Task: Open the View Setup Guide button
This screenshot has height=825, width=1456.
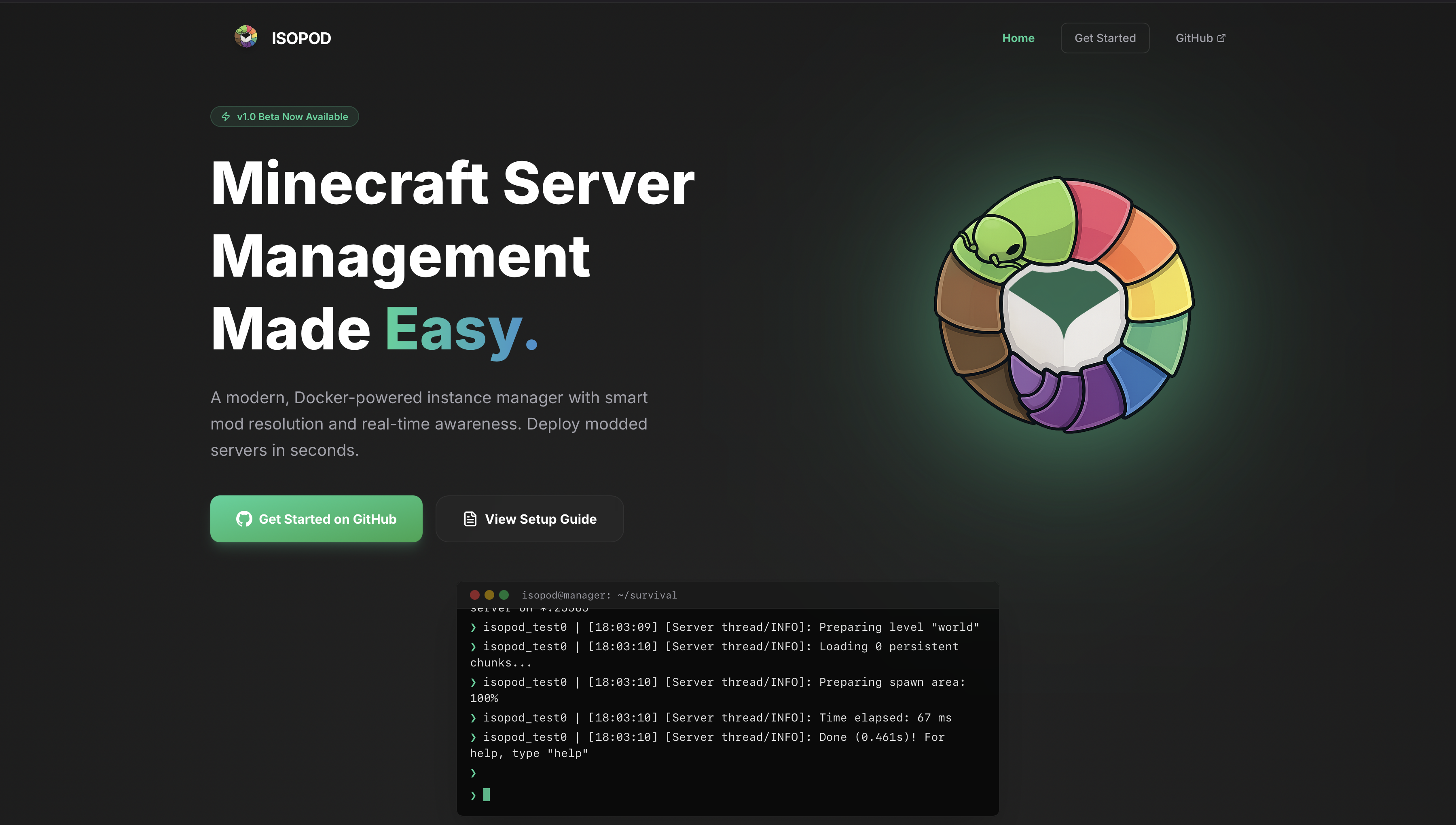Action: pyautogui.click(x=529, y=519)
